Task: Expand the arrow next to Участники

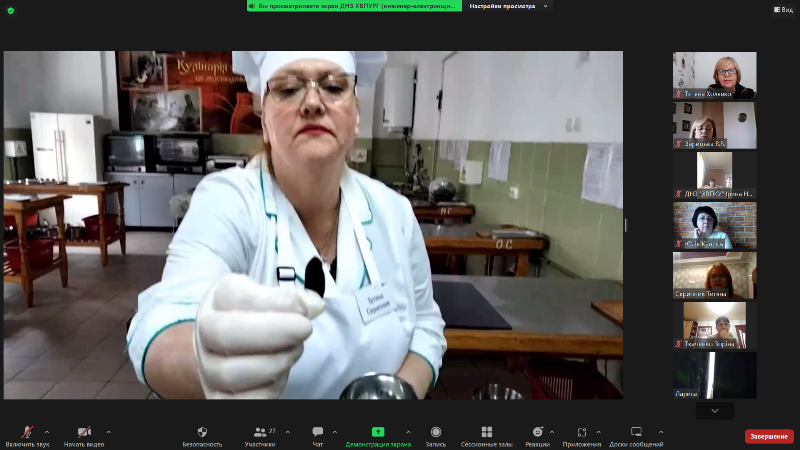Action: [x=288, y=432]
